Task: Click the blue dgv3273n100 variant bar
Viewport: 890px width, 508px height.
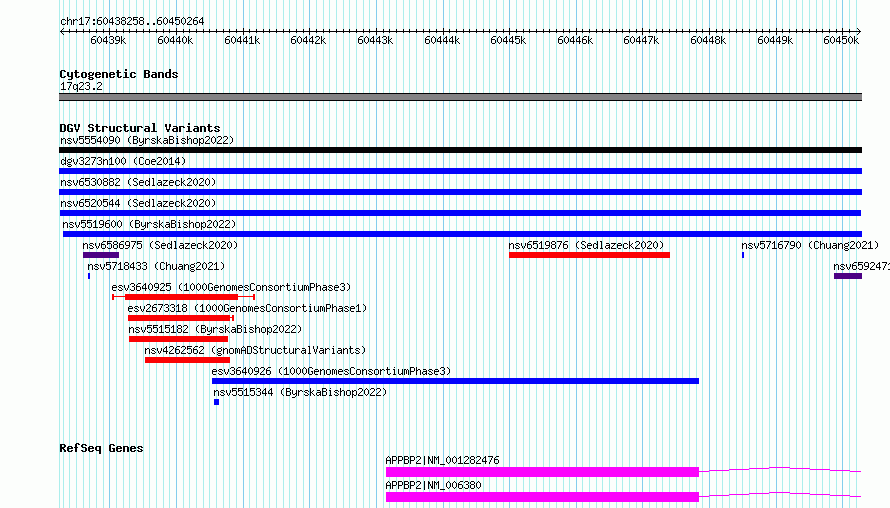Action: point(460,171)
